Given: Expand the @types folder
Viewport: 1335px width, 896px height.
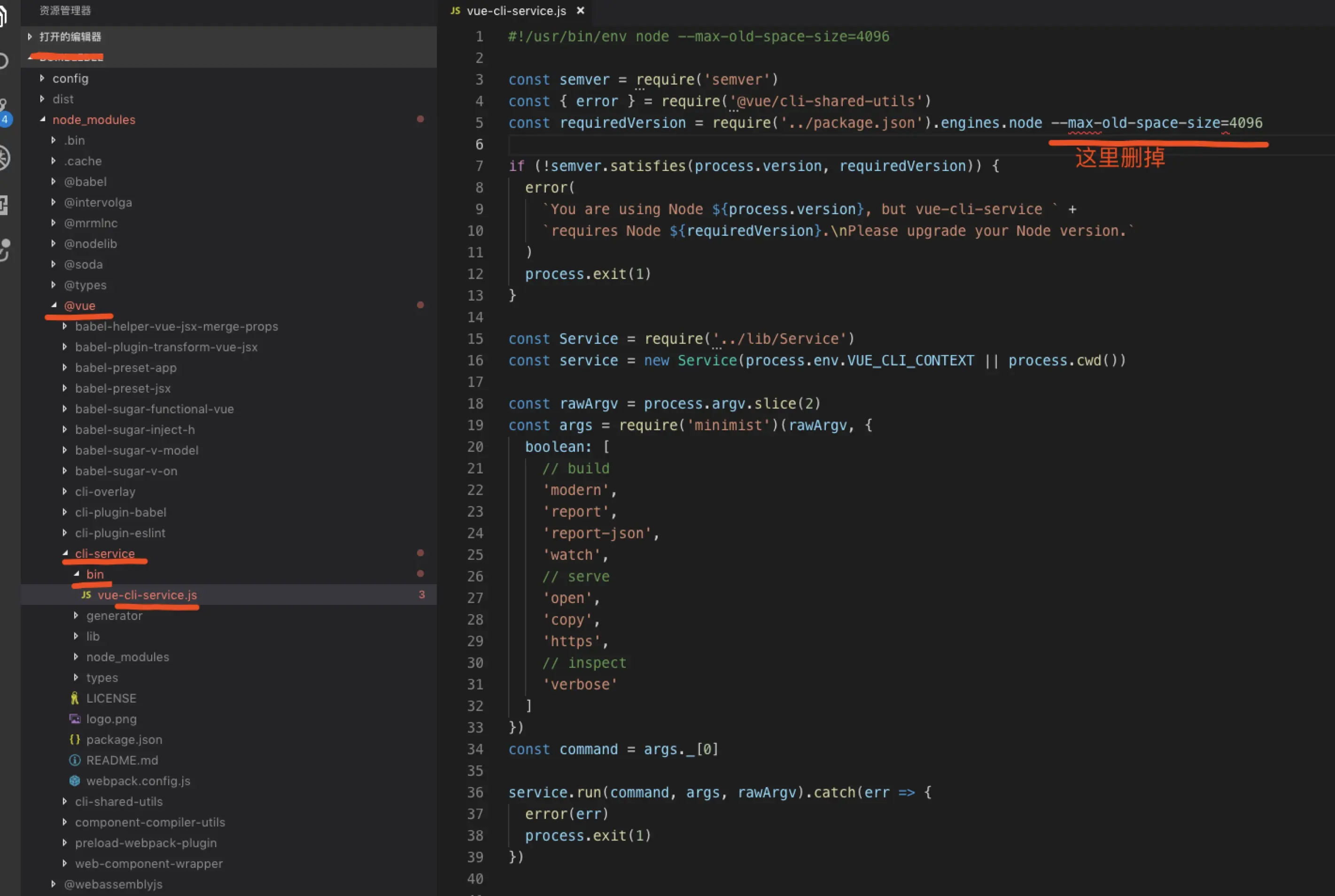Looking at the screenshot, I should click(x=229, y=285).
